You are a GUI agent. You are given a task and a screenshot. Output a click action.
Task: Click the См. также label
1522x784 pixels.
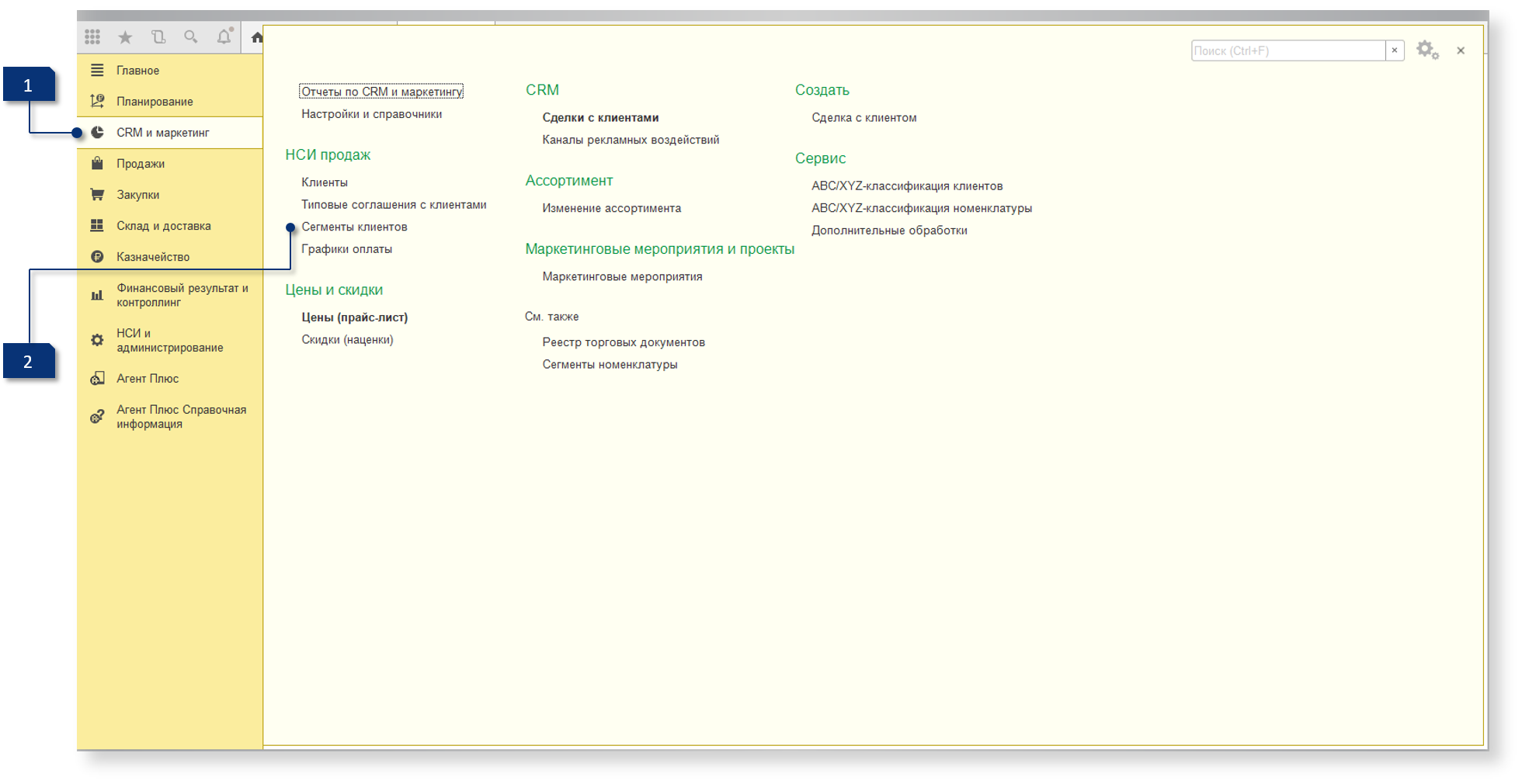coord(552,317)
